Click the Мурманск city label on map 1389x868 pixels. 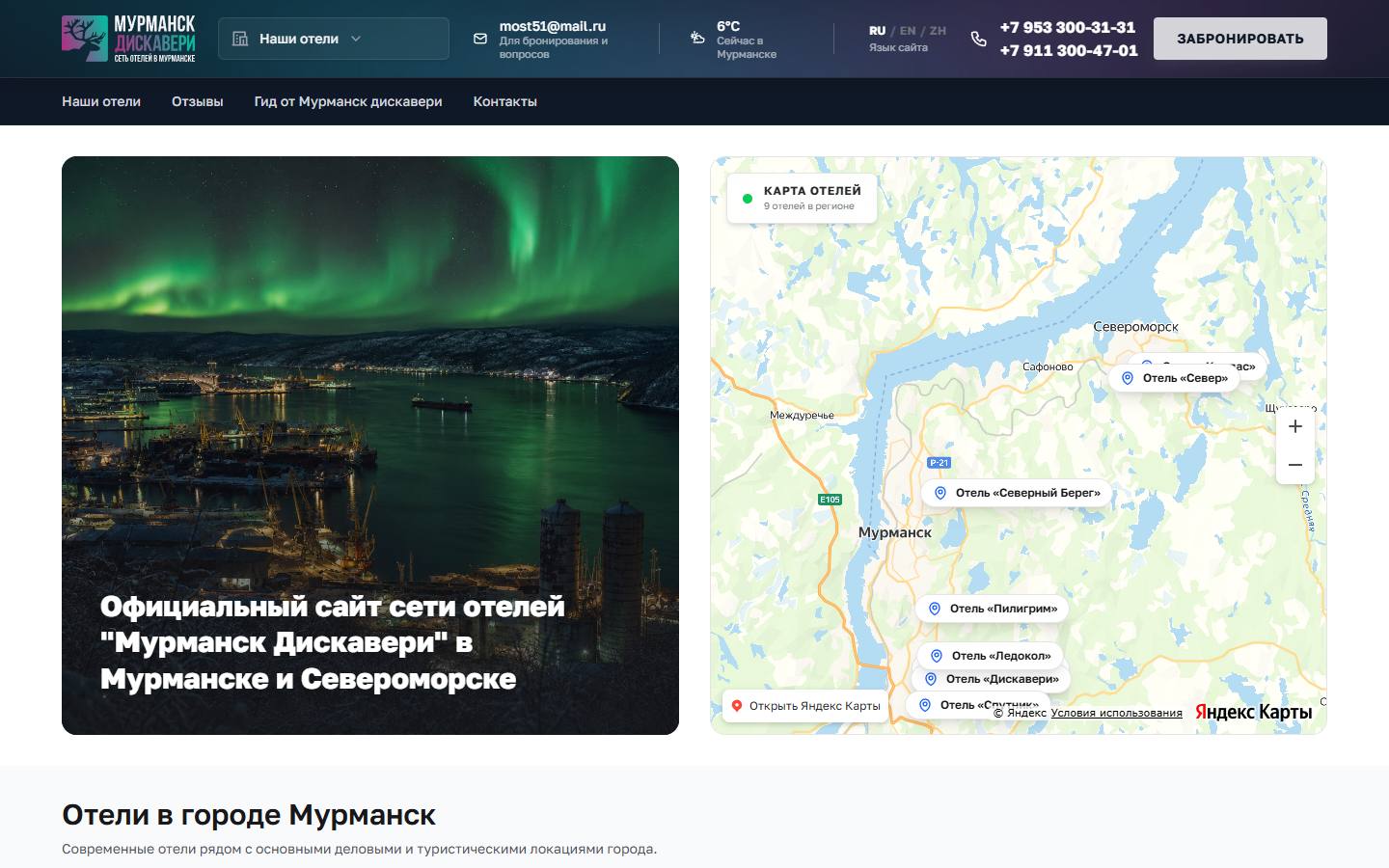pyautogui.click(x=895, y=532)
